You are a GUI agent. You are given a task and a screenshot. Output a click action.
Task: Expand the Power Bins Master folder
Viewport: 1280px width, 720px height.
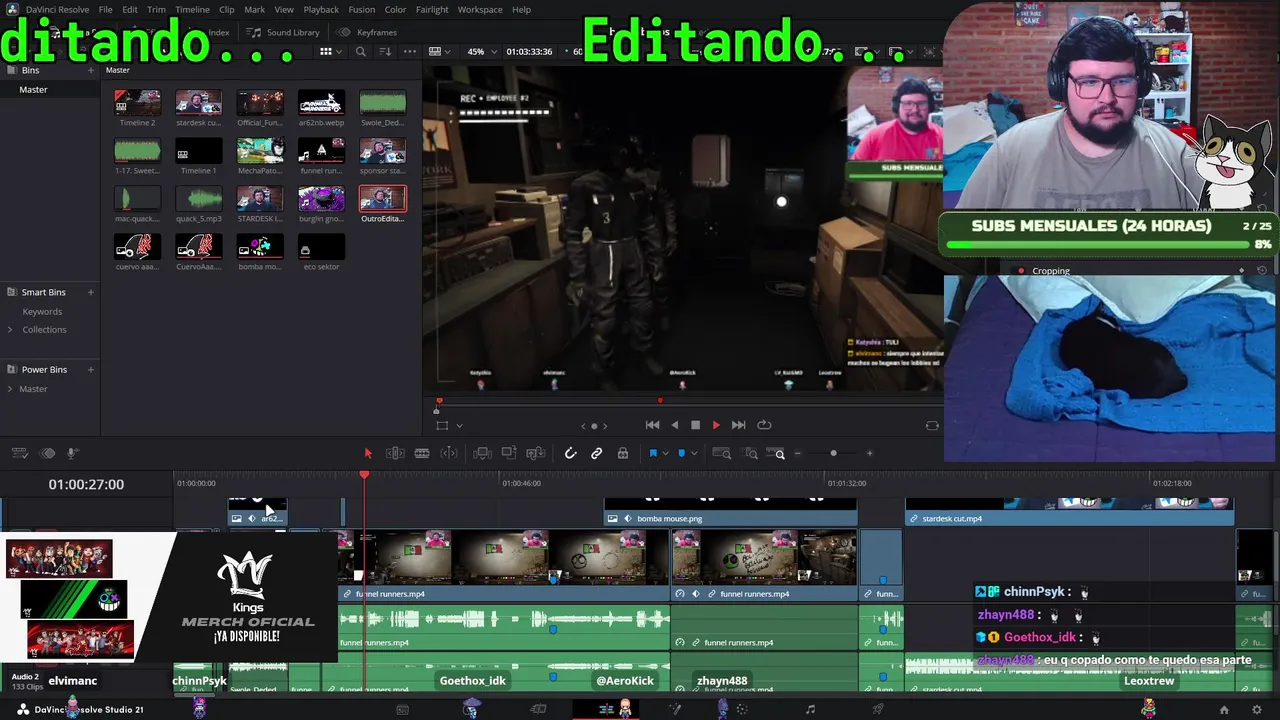pos(10,389)
